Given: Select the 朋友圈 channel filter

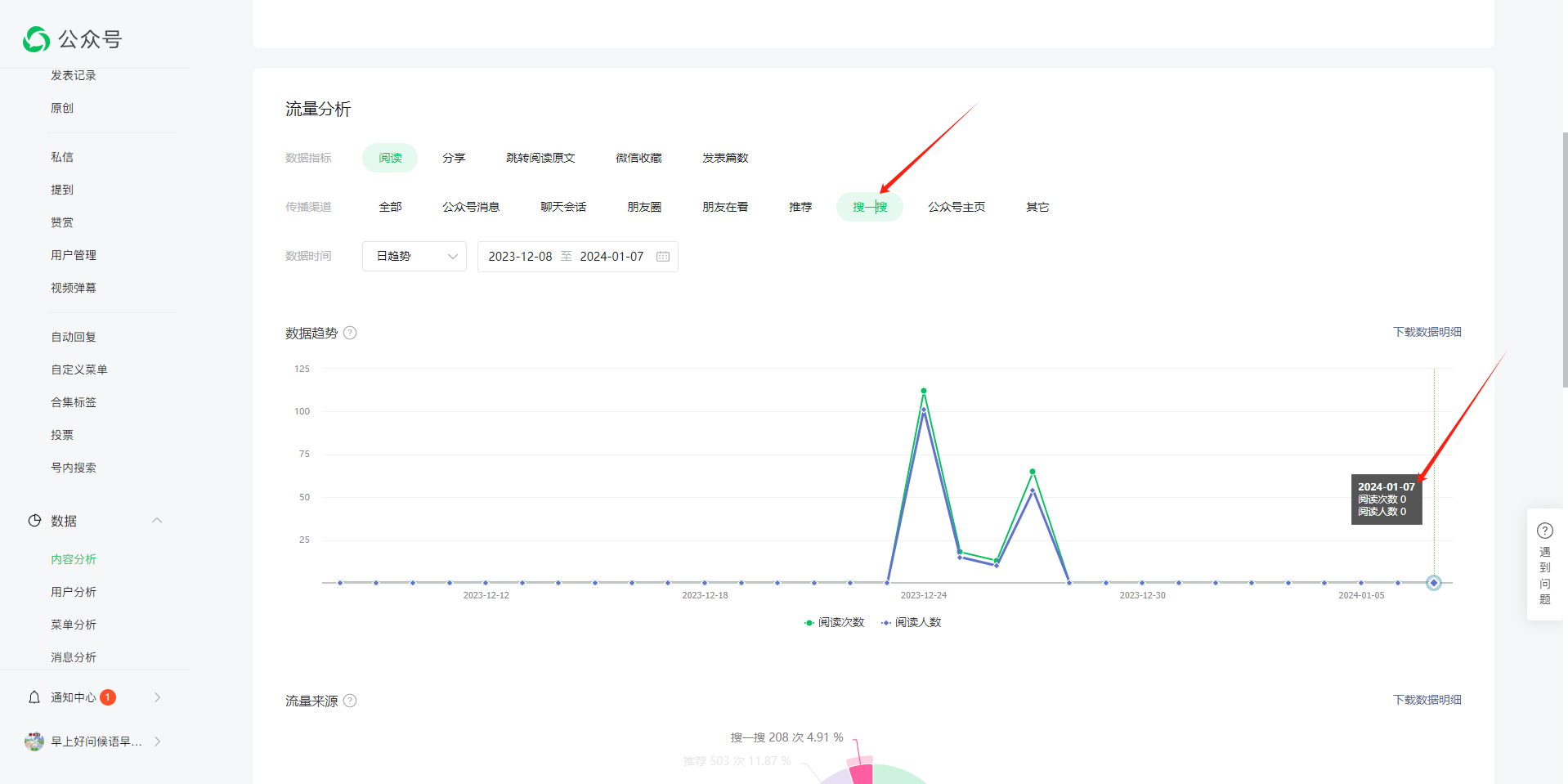Looking at the screenshot, I should click(x=644, y=207).
